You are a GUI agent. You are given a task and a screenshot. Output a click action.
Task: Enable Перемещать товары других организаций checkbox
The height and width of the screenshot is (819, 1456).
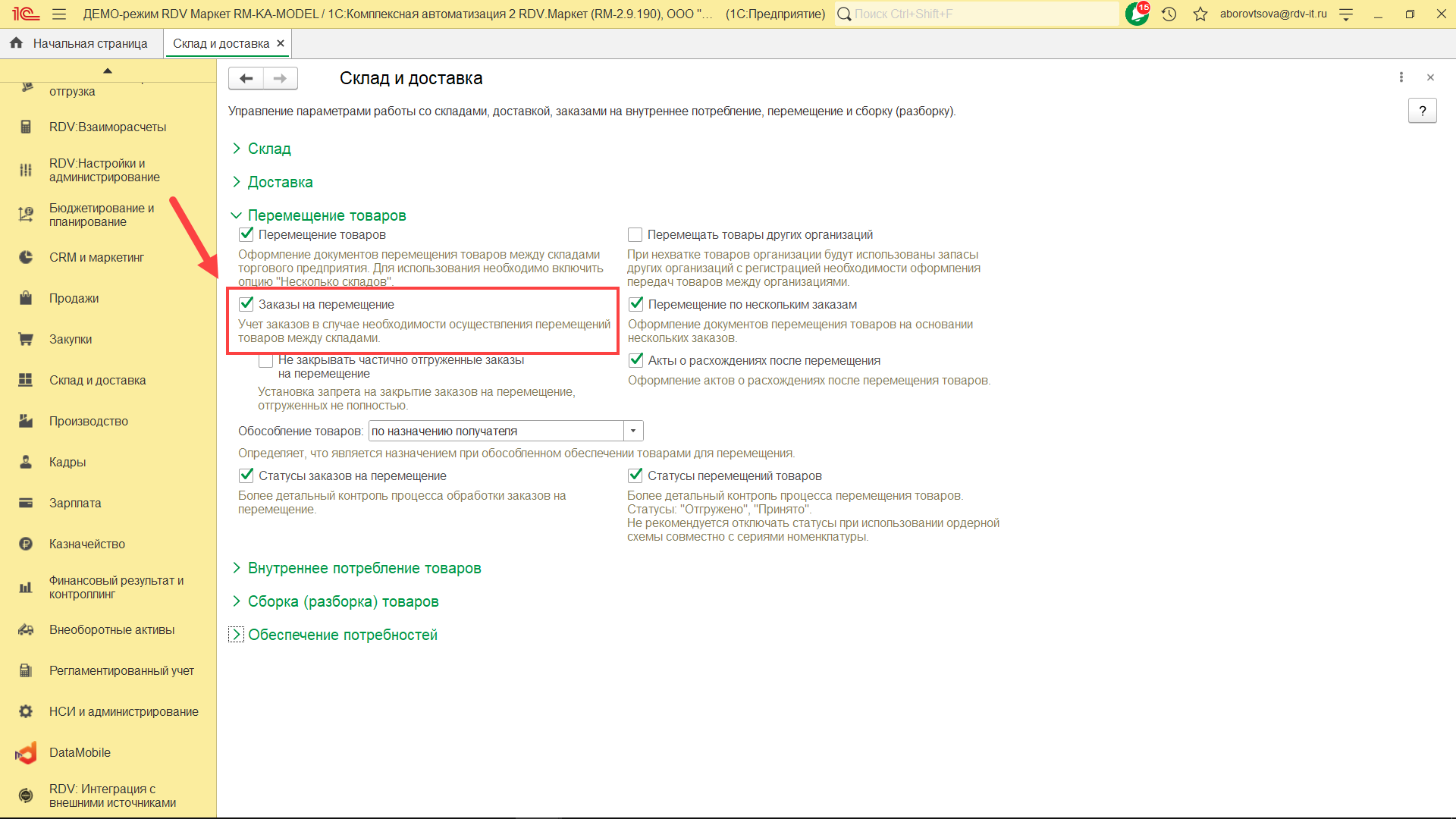click(x=635, y=234)
